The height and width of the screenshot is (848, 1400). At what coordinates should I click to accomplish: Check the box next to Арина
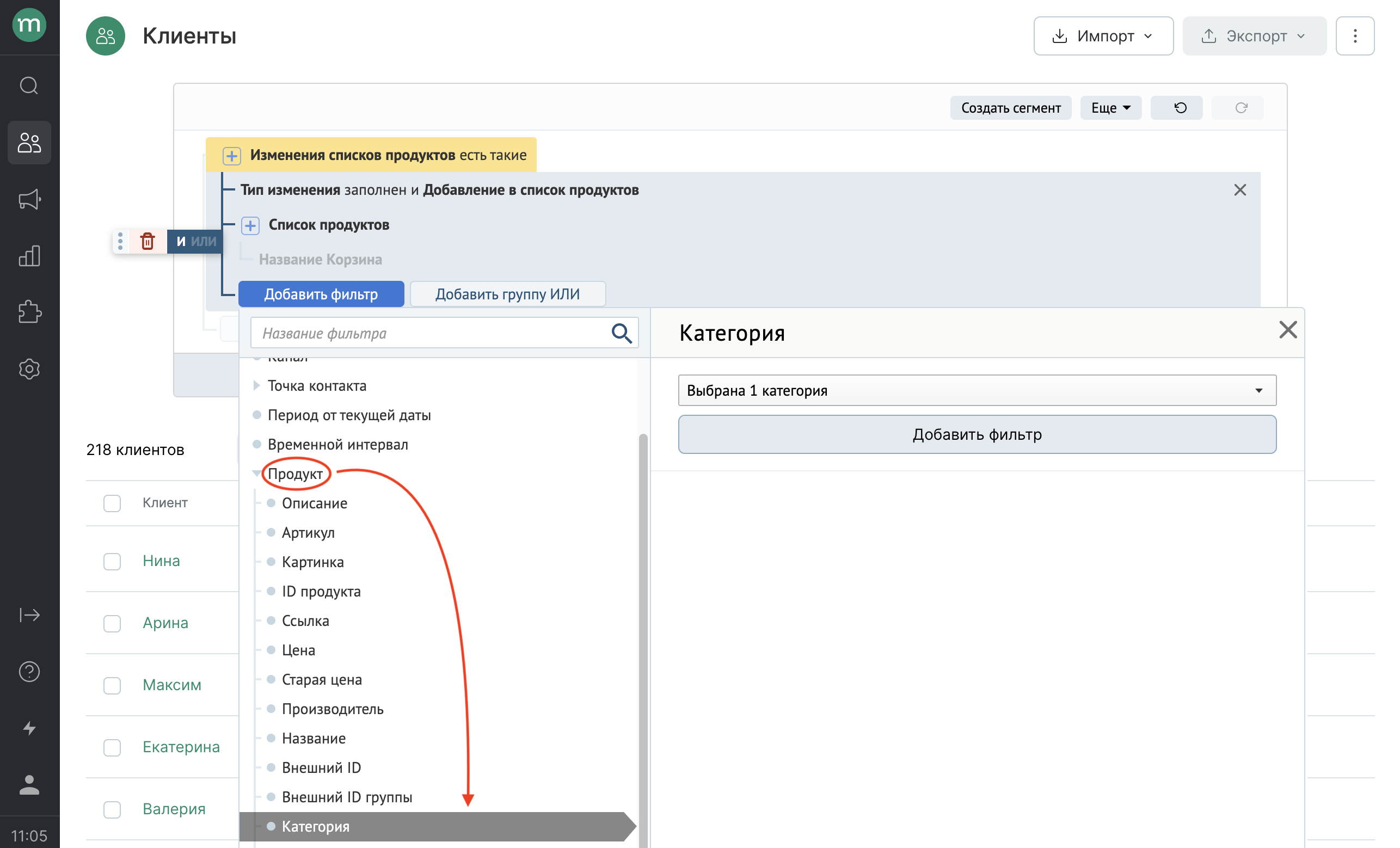coord(112,623)
